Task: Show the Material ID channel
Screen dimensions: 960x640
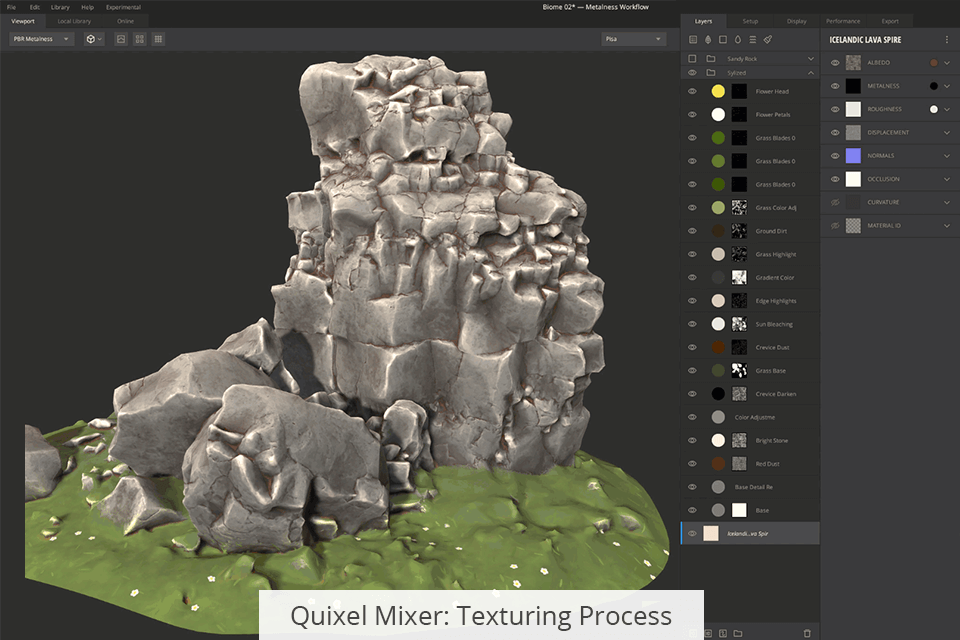Action: click(835, 225)
